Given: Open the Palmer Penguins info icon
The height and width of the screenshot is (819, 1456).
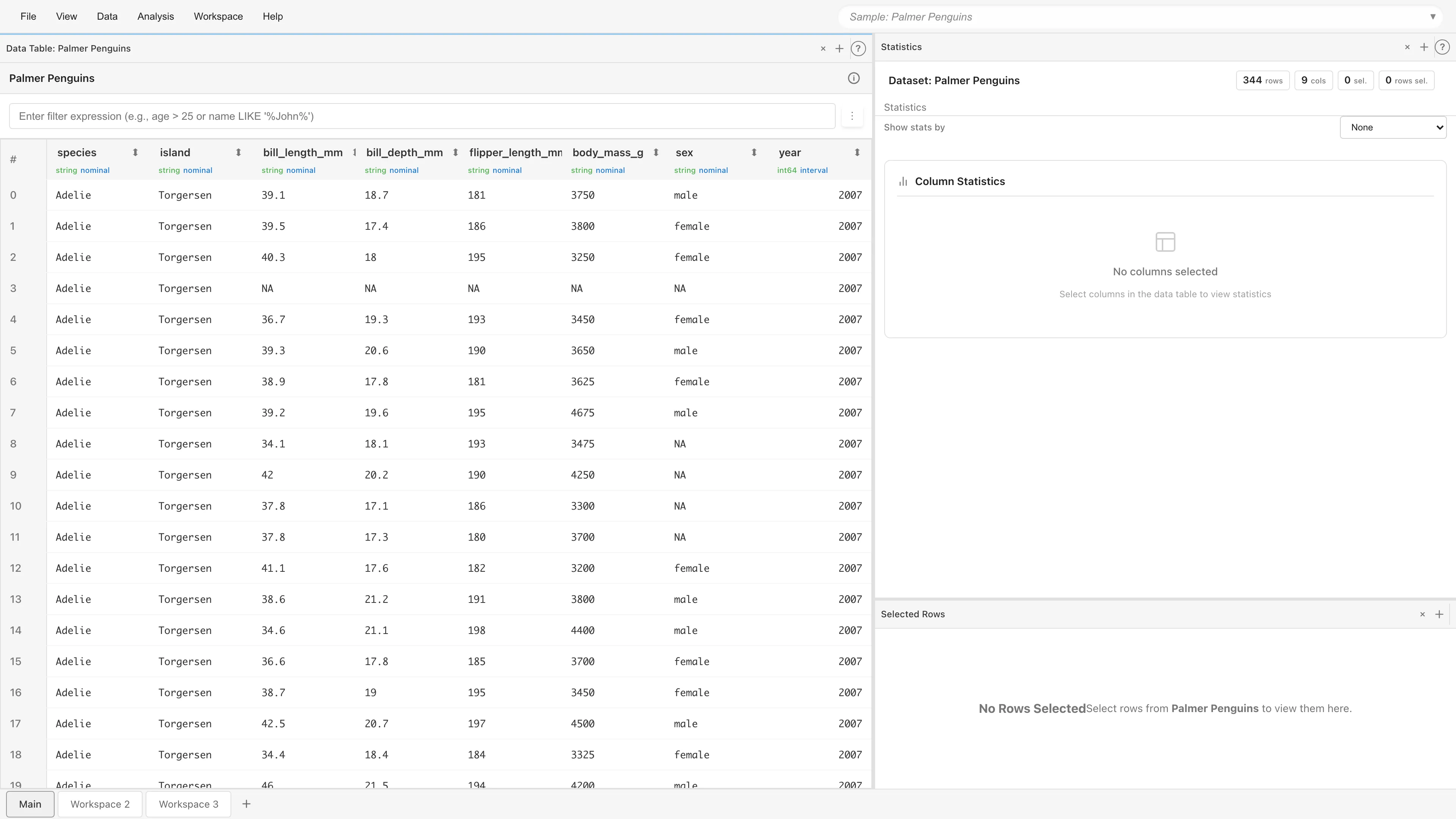Looking at the screenshot, I should (x=854, y=78).
